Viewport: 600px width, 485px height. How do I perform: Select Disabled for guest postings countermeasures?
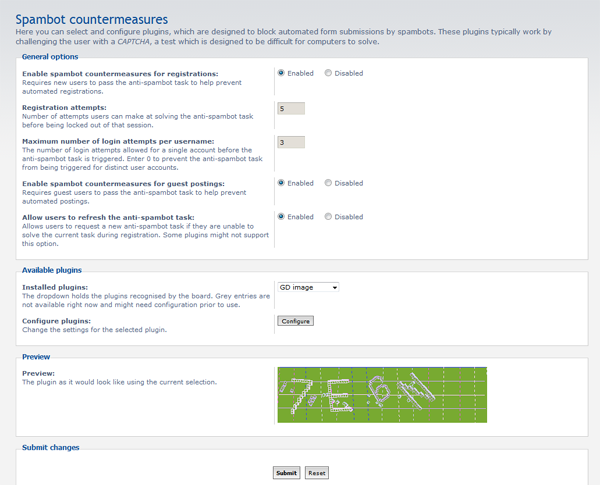tap(328, 183)
